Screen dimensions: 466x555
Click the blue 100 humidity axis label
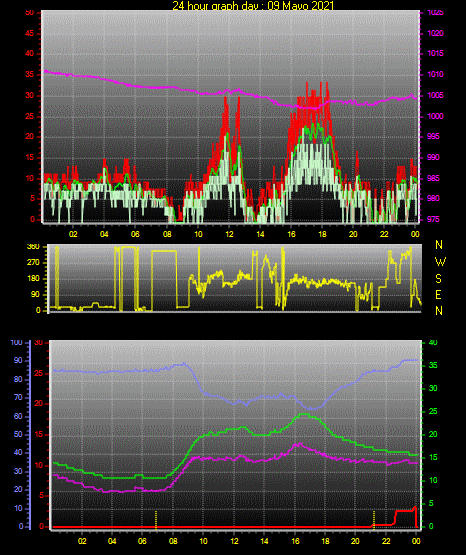(x=17, y=343)
